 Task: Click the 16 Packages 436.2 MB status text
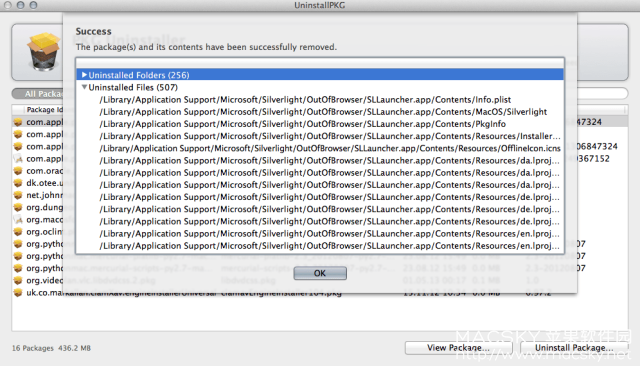point(51,348)
